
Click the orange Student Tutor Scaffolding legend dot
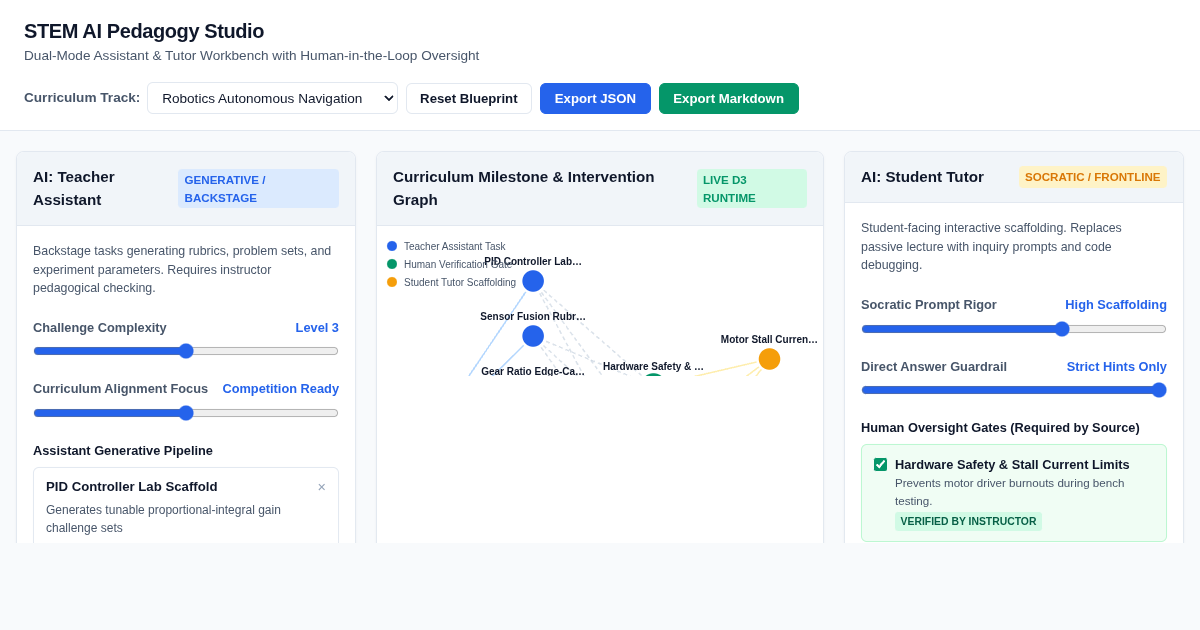tap(392, 282)
